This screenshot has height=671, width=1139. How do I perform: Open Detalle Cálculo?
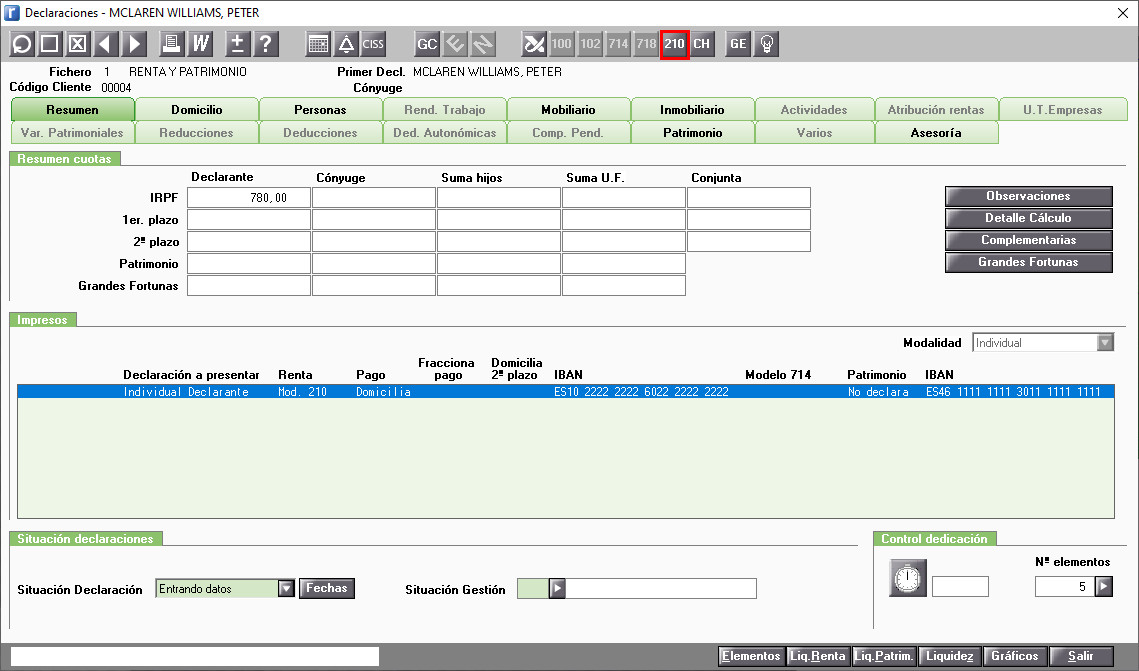coord(1029,218)
